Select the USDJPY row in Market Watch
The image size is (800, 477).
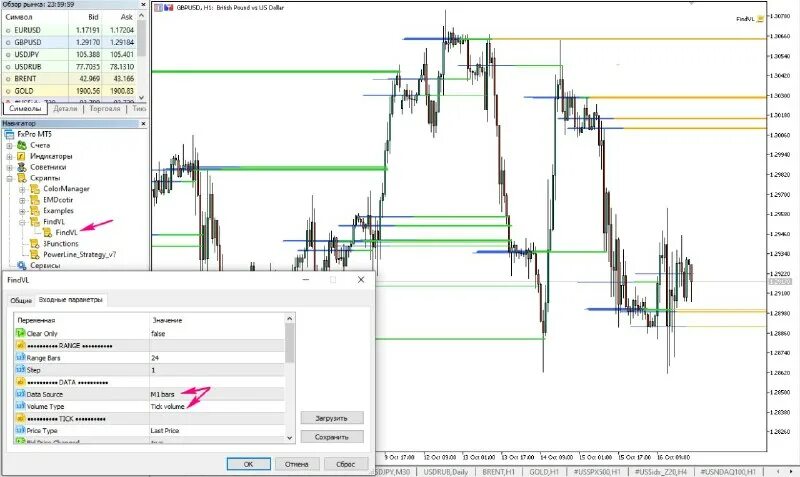coord(69,55)
